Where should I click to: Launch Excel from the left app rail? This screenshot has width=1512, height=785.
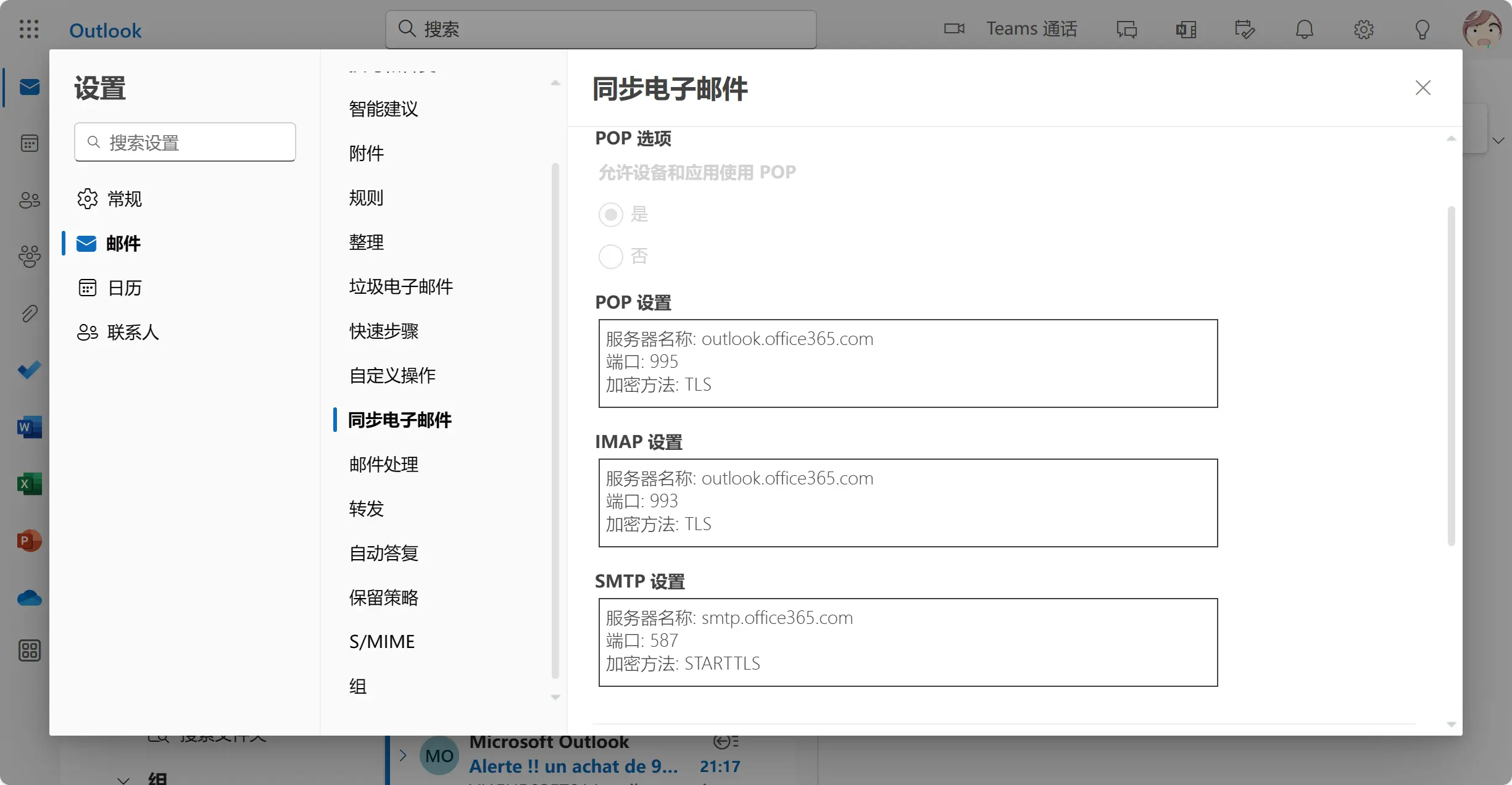[29, 484]
